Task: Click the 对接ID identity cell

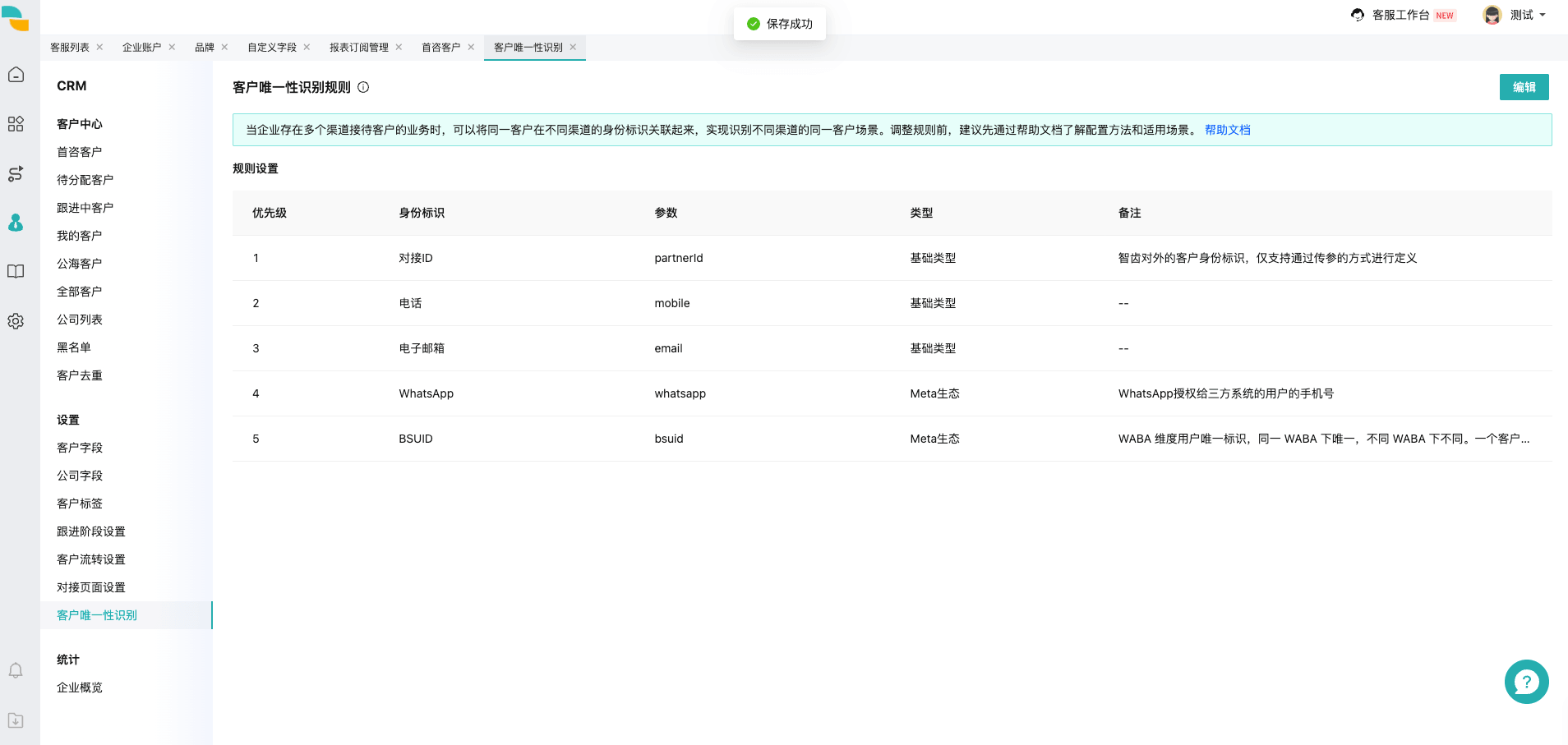Action: tap(416, 258)
